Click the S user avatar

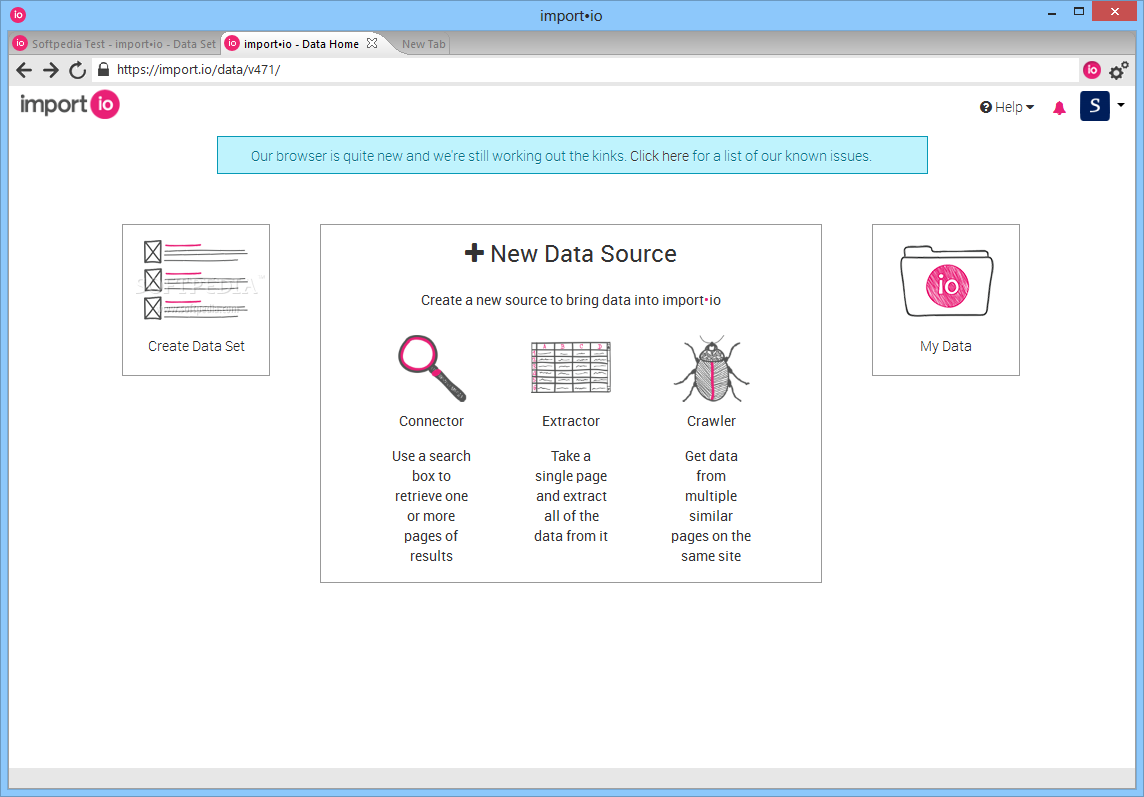(x=1094, y=107)
